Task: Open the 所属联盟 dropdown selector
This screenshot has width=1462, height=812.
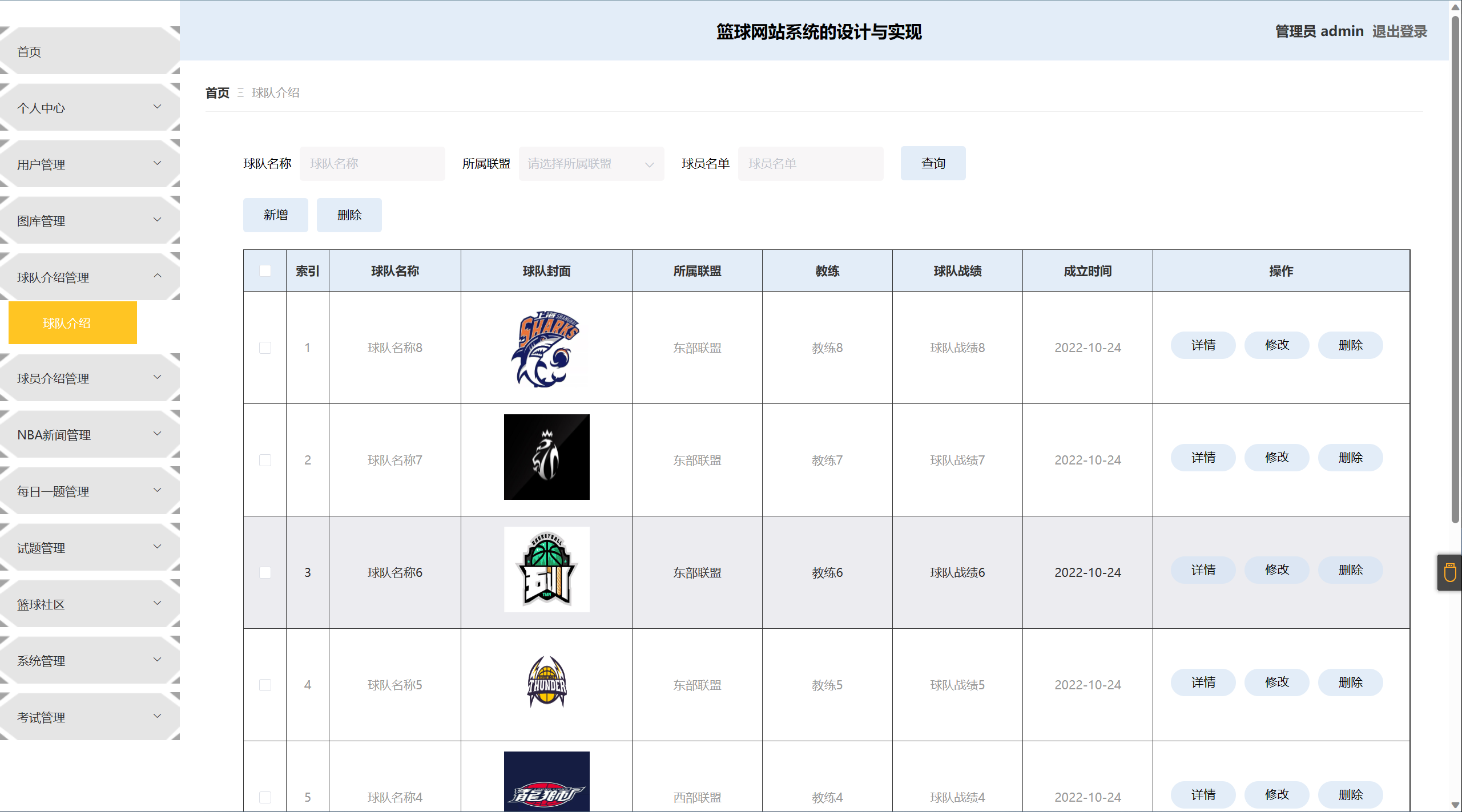Action: click(x=591, y=164)
